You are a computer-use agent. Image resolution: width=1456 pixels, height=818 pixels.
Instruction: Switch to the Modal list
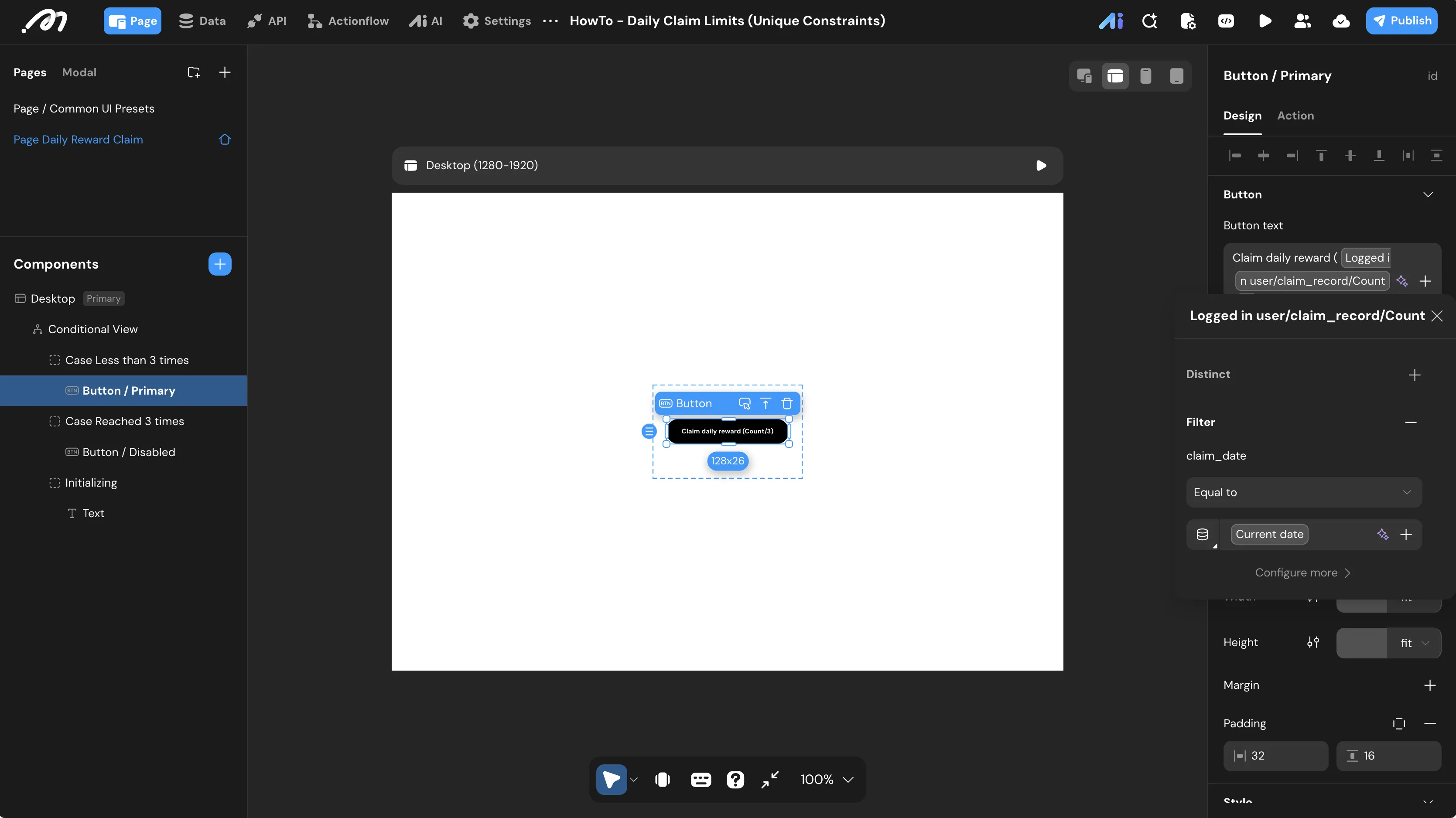pyautogui.click(x=79, y=72)
